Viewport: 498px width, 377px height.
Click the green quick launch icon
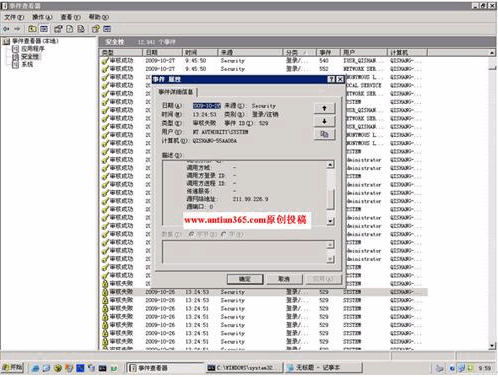click(x=114, y=368)
